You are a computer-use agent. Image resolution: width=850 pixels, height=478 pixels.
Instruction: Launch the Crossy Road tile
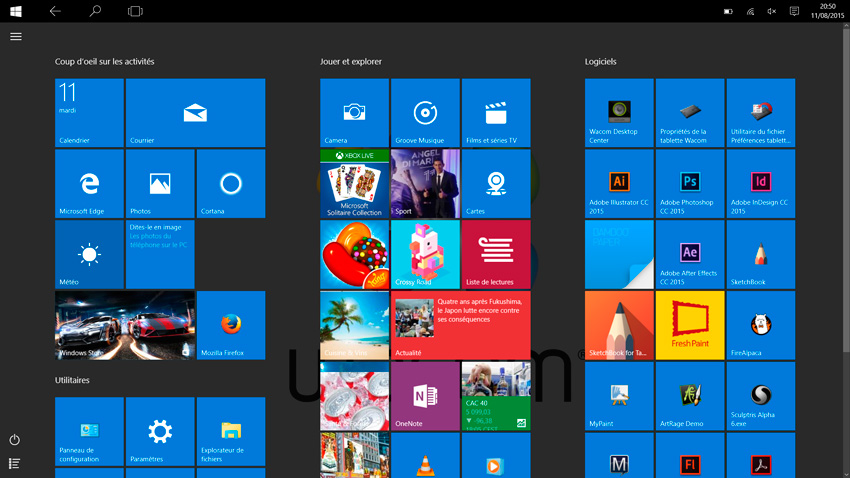coord(426,255)
